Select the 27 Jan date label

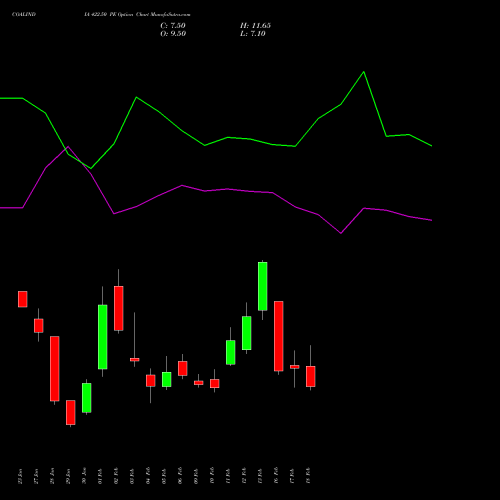[36, 476]
